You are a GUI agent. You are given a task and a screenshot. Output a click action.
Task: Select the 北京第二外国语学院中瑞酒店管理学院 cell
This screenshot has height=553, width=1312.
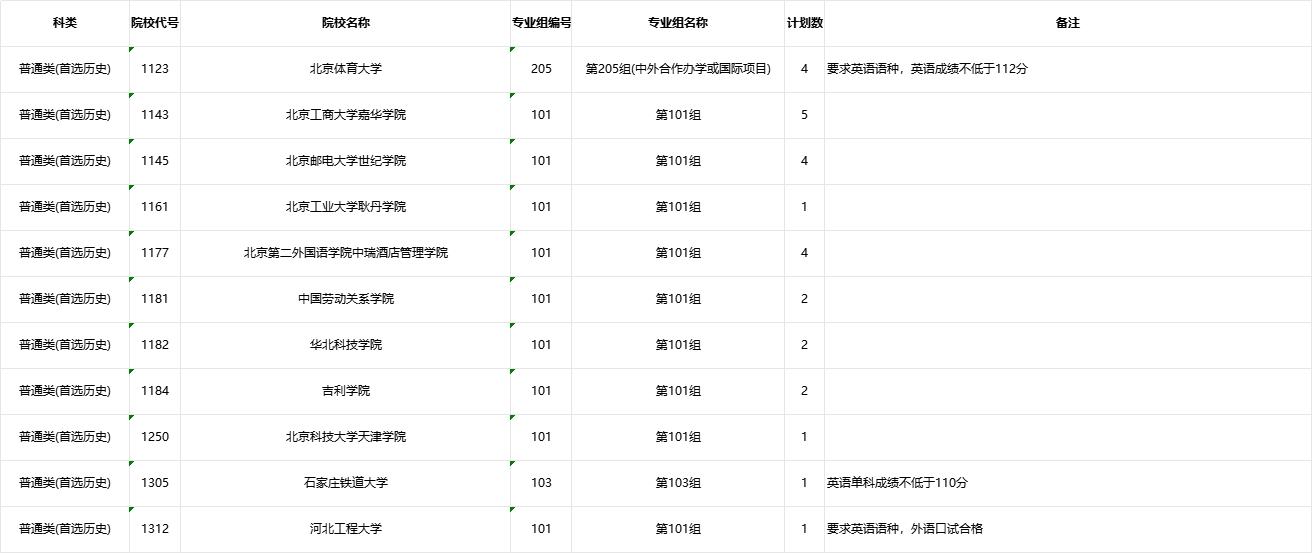click(x=345, y=253)
